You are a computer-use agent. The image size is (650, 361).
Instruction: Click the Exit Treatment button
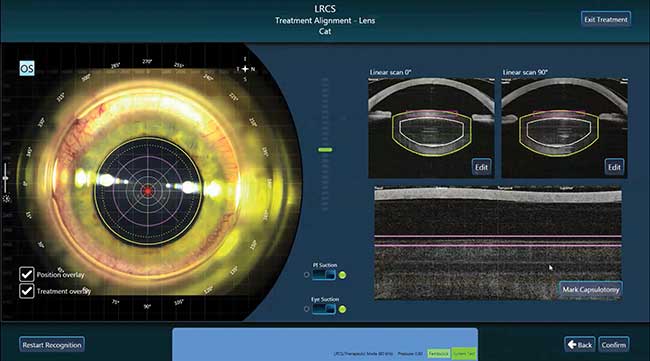tap(606, 19)
